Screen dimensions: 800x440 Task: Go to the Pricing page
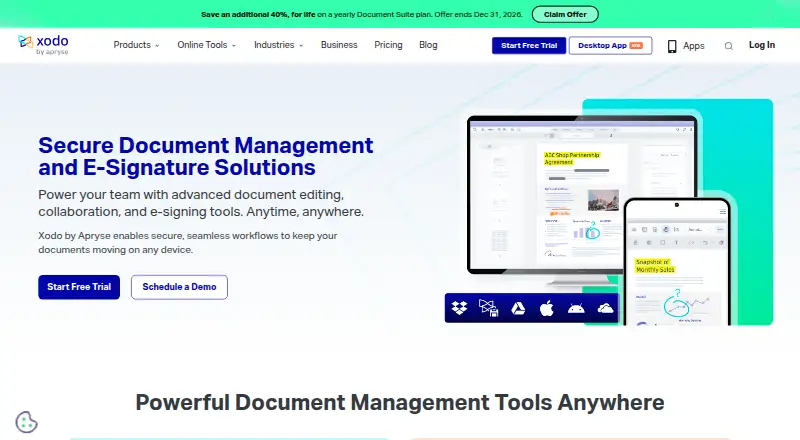coord(388,45)
